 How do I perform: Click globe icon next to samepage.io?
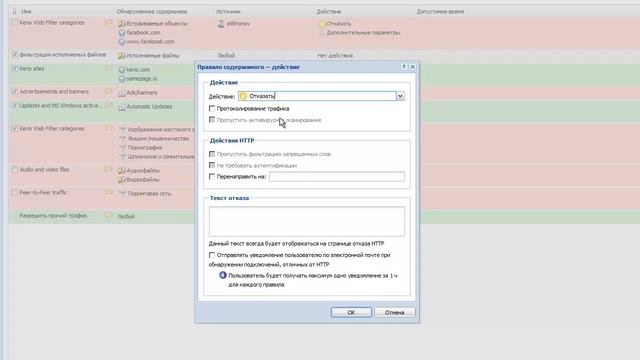pyautogui.click(x=122, y=79)
